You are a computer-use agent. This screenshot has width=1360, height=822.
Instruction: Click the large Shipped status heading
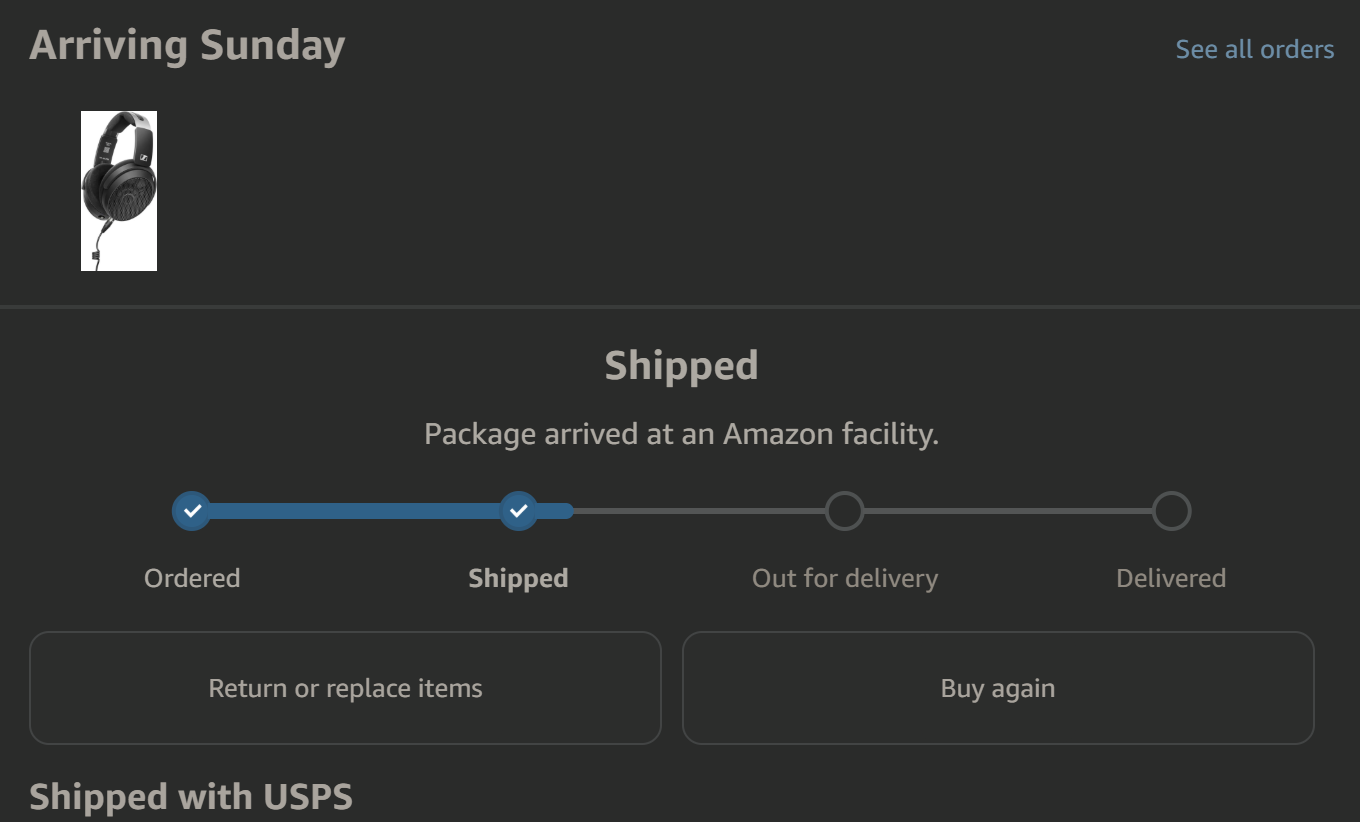(681, 365)
